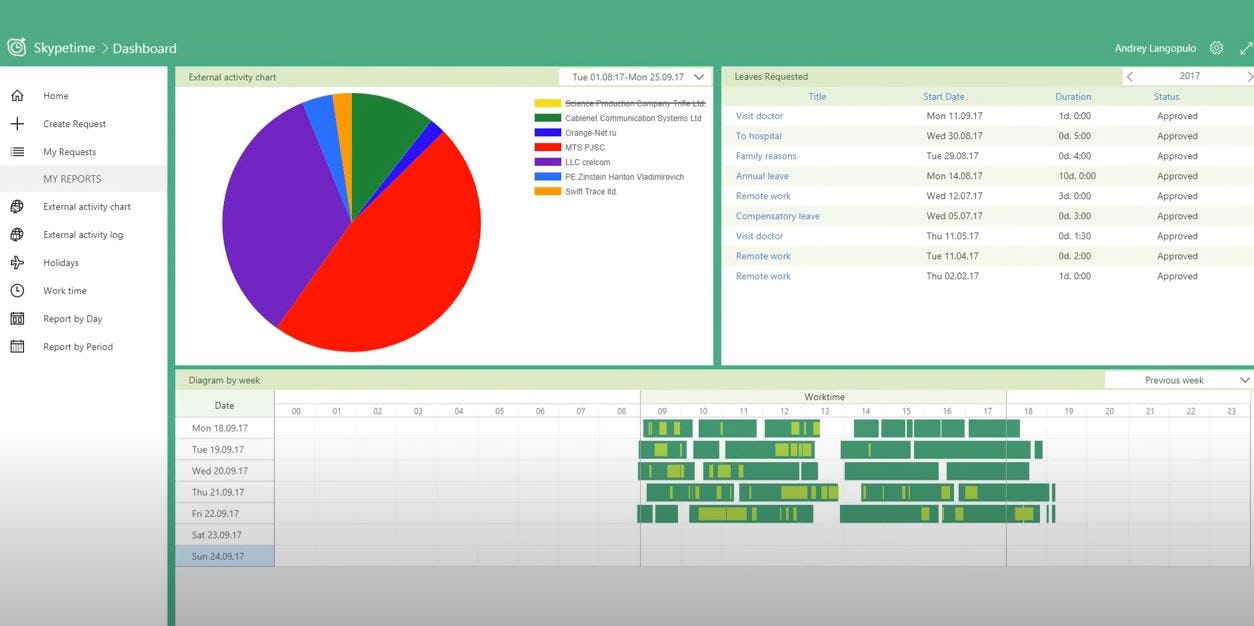Click the Skypetime logo icon
Viewport: 1254px width, 626px height.
tap(16, 47)
